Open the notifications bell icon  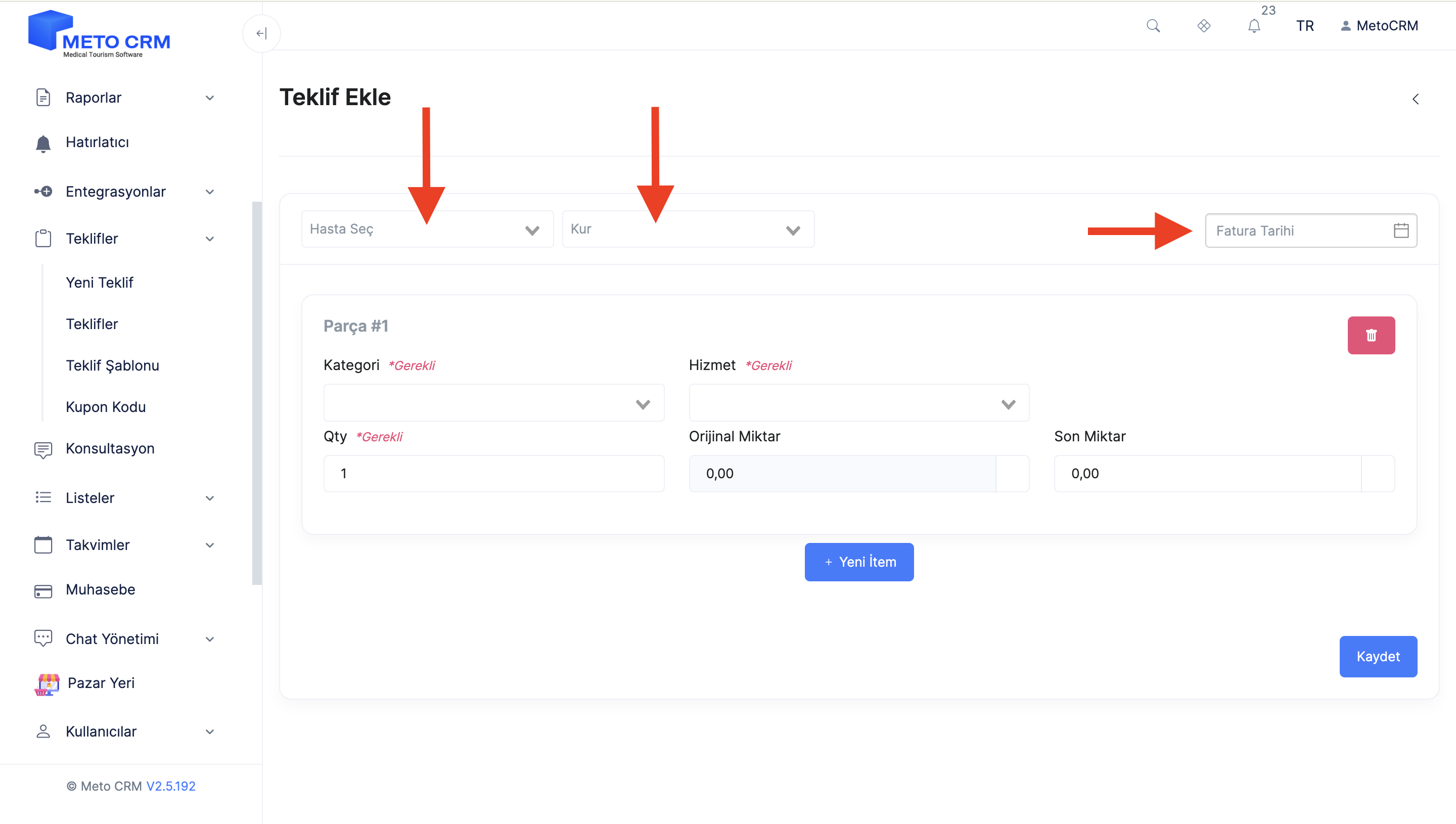(1254, 26)
